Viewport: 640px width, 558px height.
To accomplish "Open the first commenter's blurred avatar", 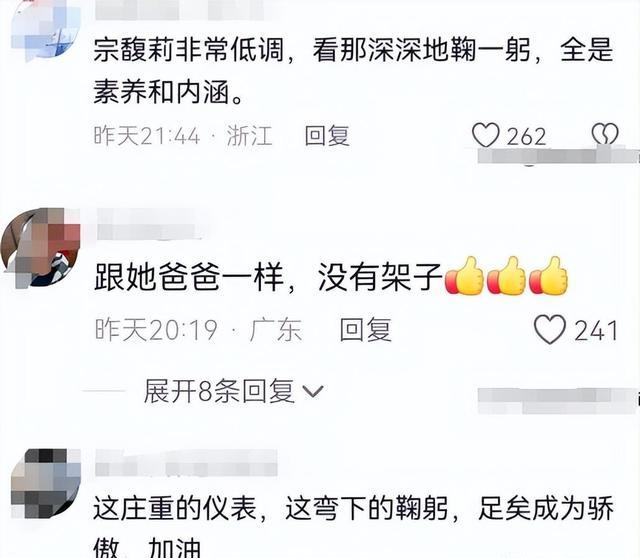I will (45, 29).
